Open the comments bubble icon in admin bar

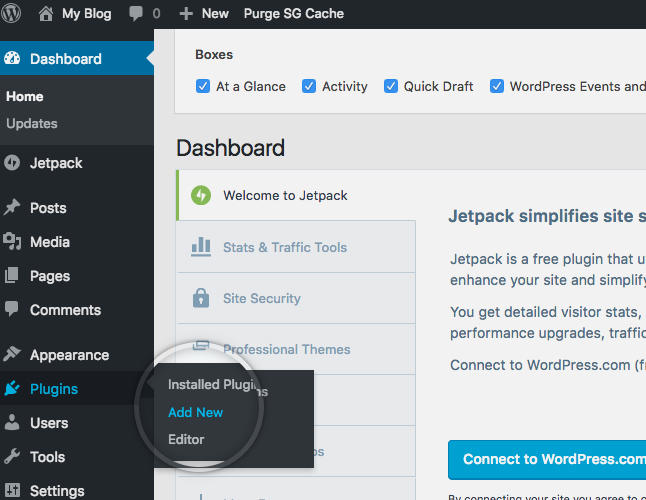(x=135, y=14)
